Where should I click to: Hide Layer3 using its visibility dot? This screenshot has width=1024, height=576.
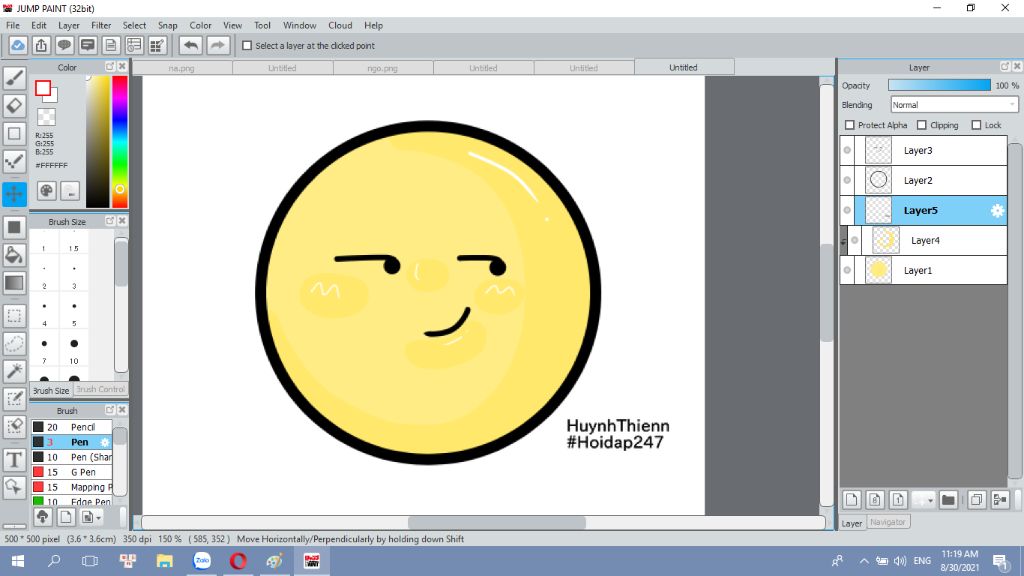[847, 150]
